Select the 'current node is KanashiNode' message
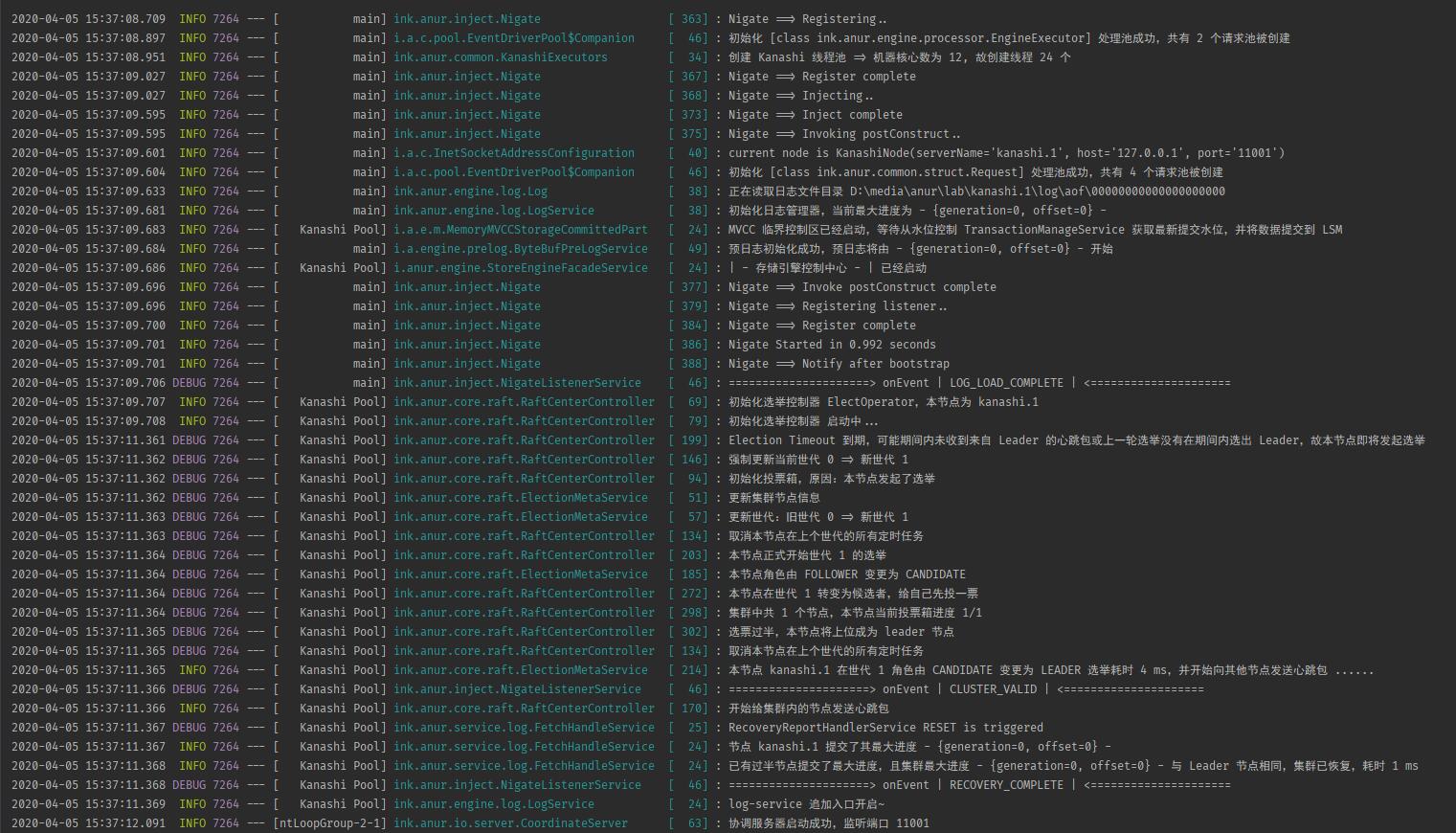The width and height of the screenshot is (1456, 833). [1006, 153]
